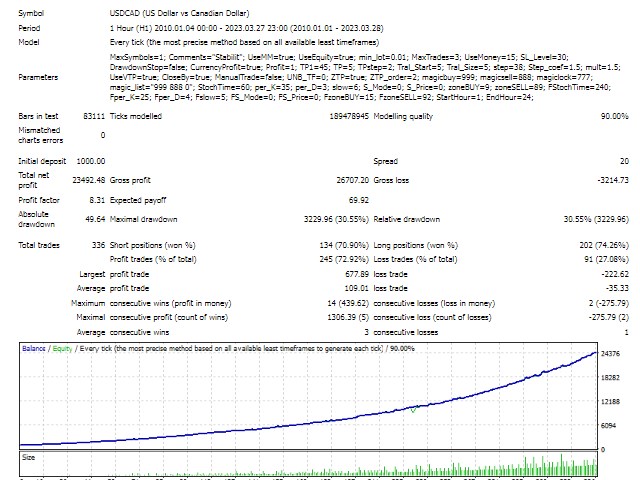Click Average loss trade value -35.33
The width and height of the screenshot is (640, 480).
tap(617, 288)
